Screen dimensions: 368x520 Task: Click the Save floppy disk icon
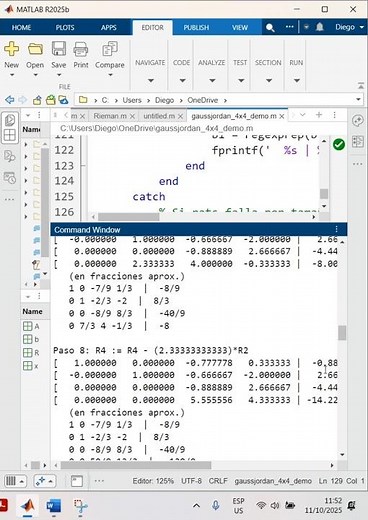coord(59,49)
